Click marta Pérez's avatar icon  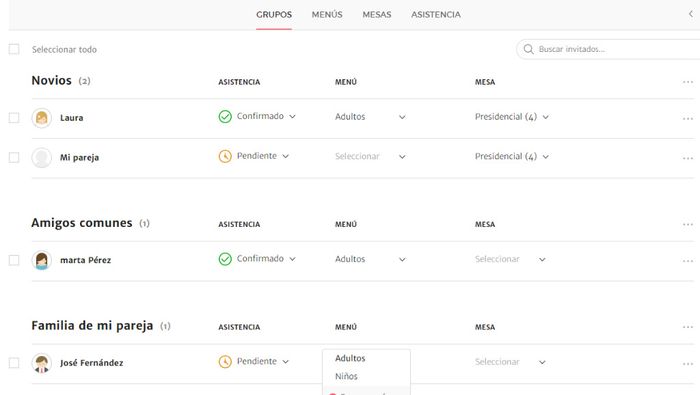click(x=42, y=260)
